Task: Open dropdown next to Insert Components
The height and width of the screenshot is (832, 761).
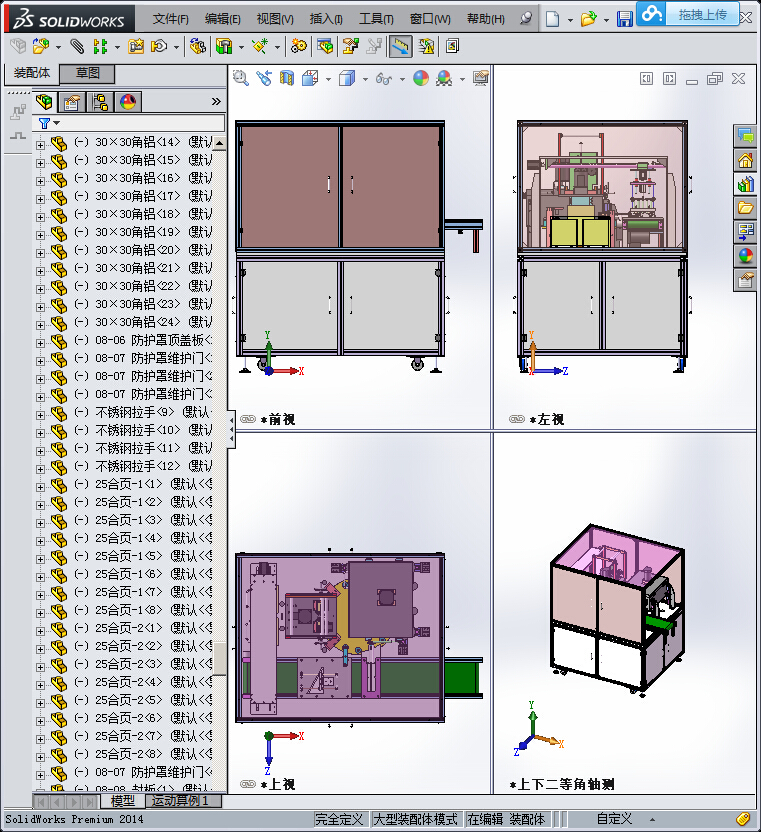Action: point(58,48)
